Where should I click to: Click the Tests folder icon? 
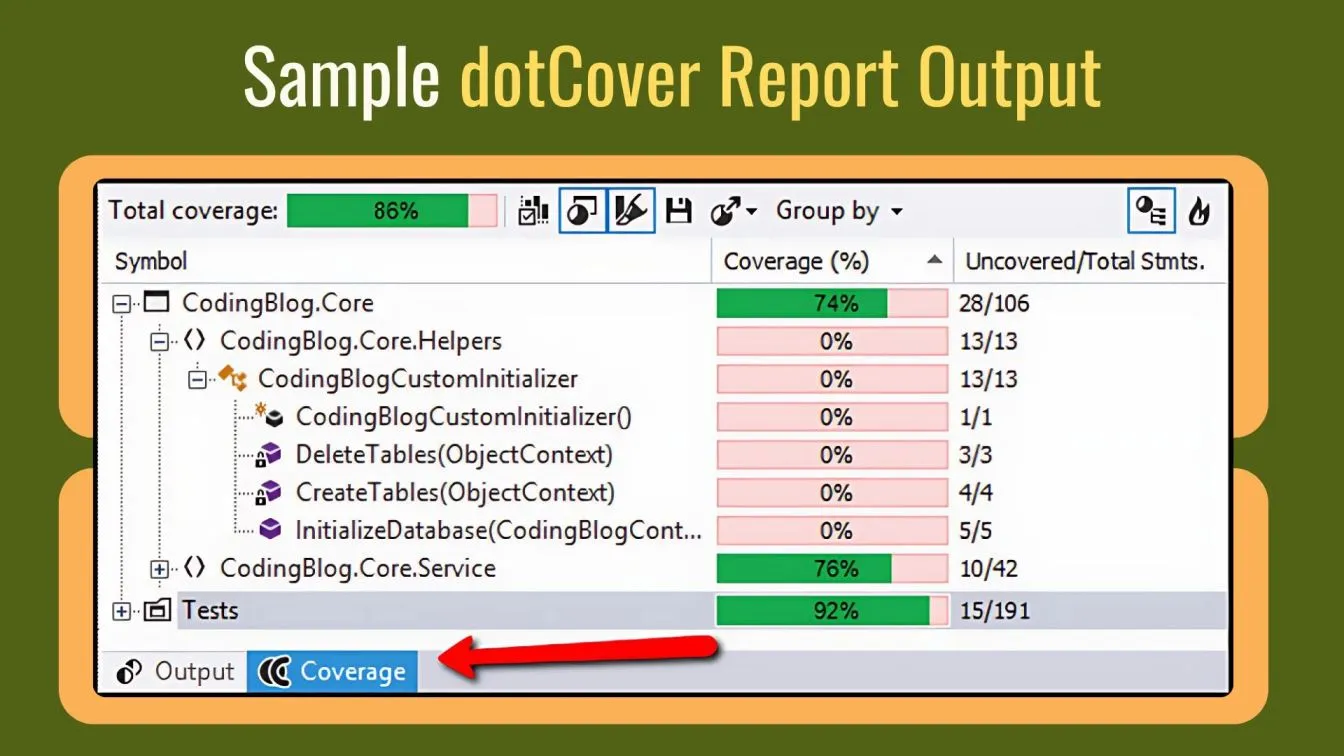(157, 610)
